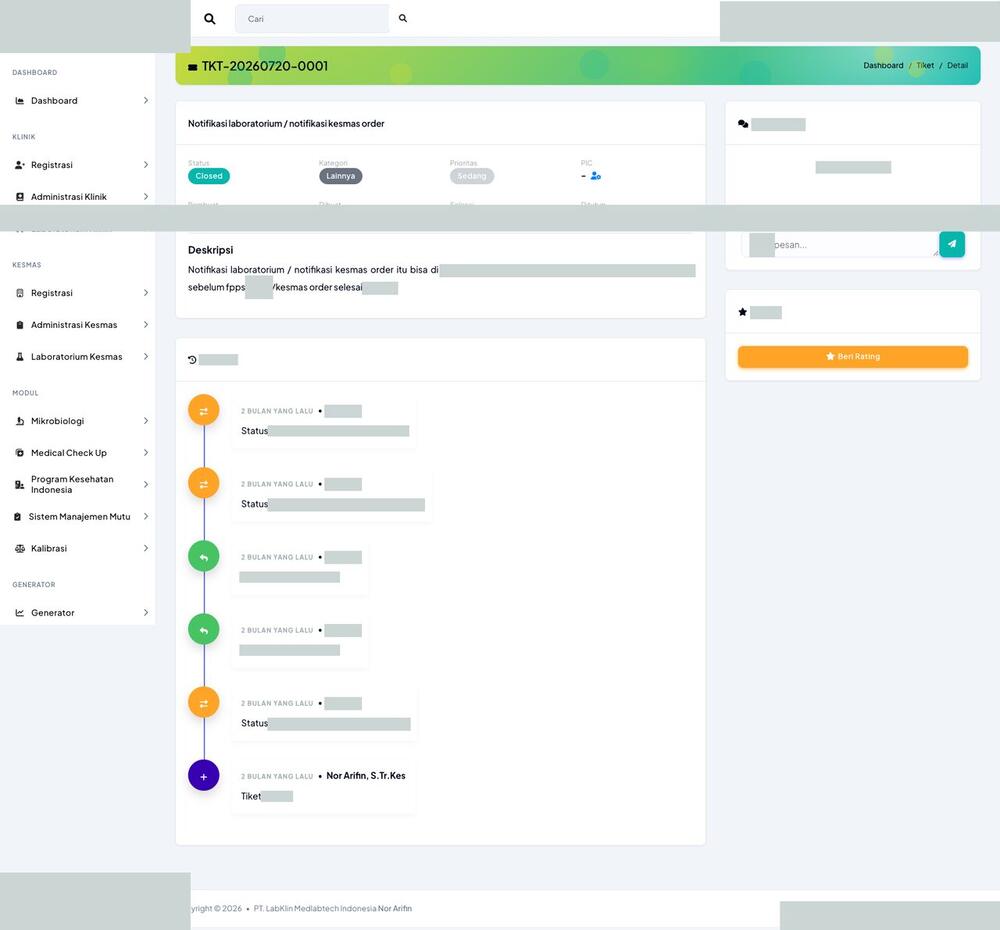The image size is (1000, 930).
Task: Click Sistem Manajemen Mutu icon
Action: tap(18, 517)
